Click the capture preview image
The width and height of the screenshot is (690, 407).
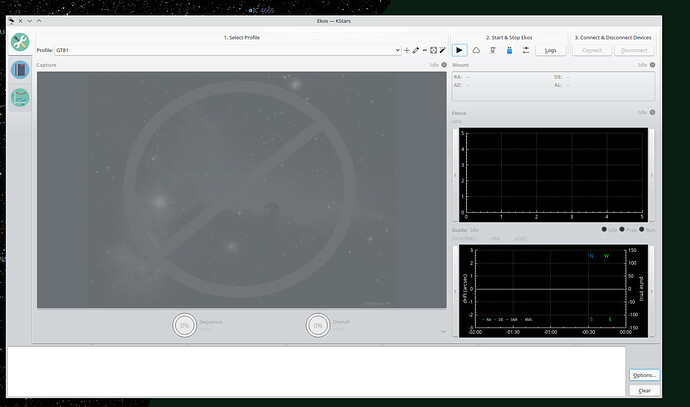click(x=242, y=190)
